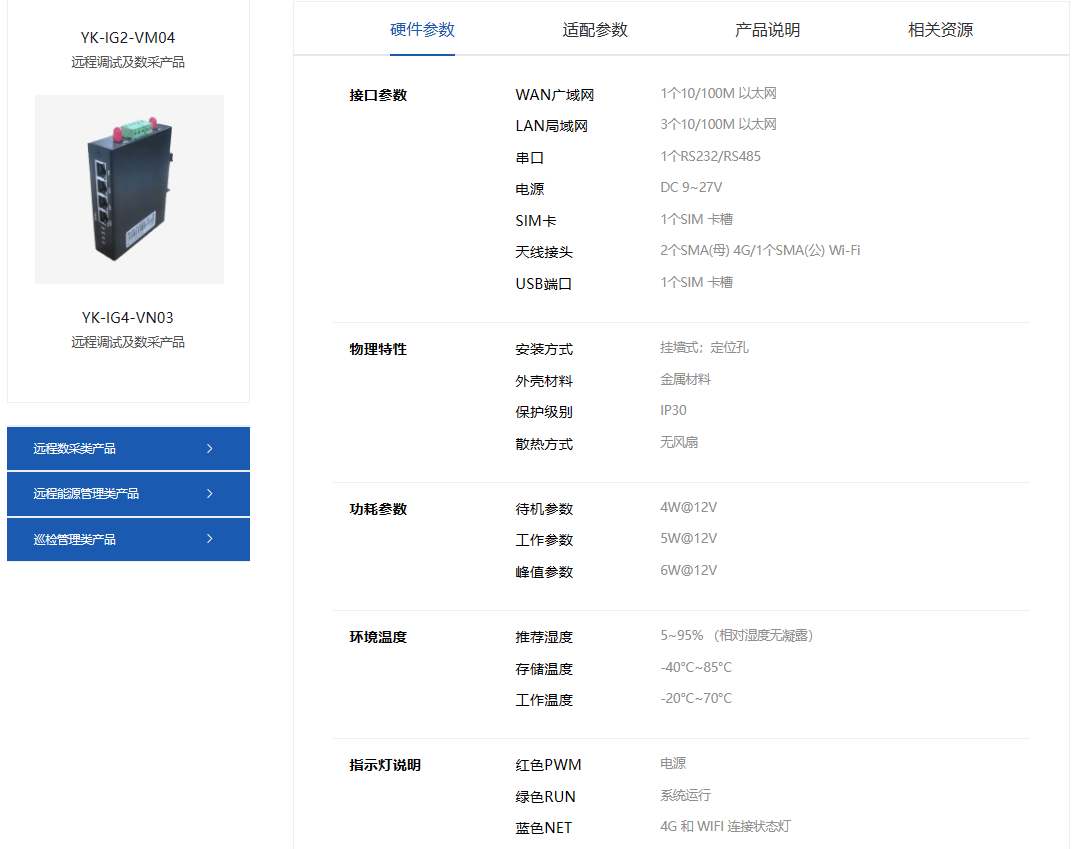
Task: Select the 相关资源 tab
Action: [x=938, y=30]
